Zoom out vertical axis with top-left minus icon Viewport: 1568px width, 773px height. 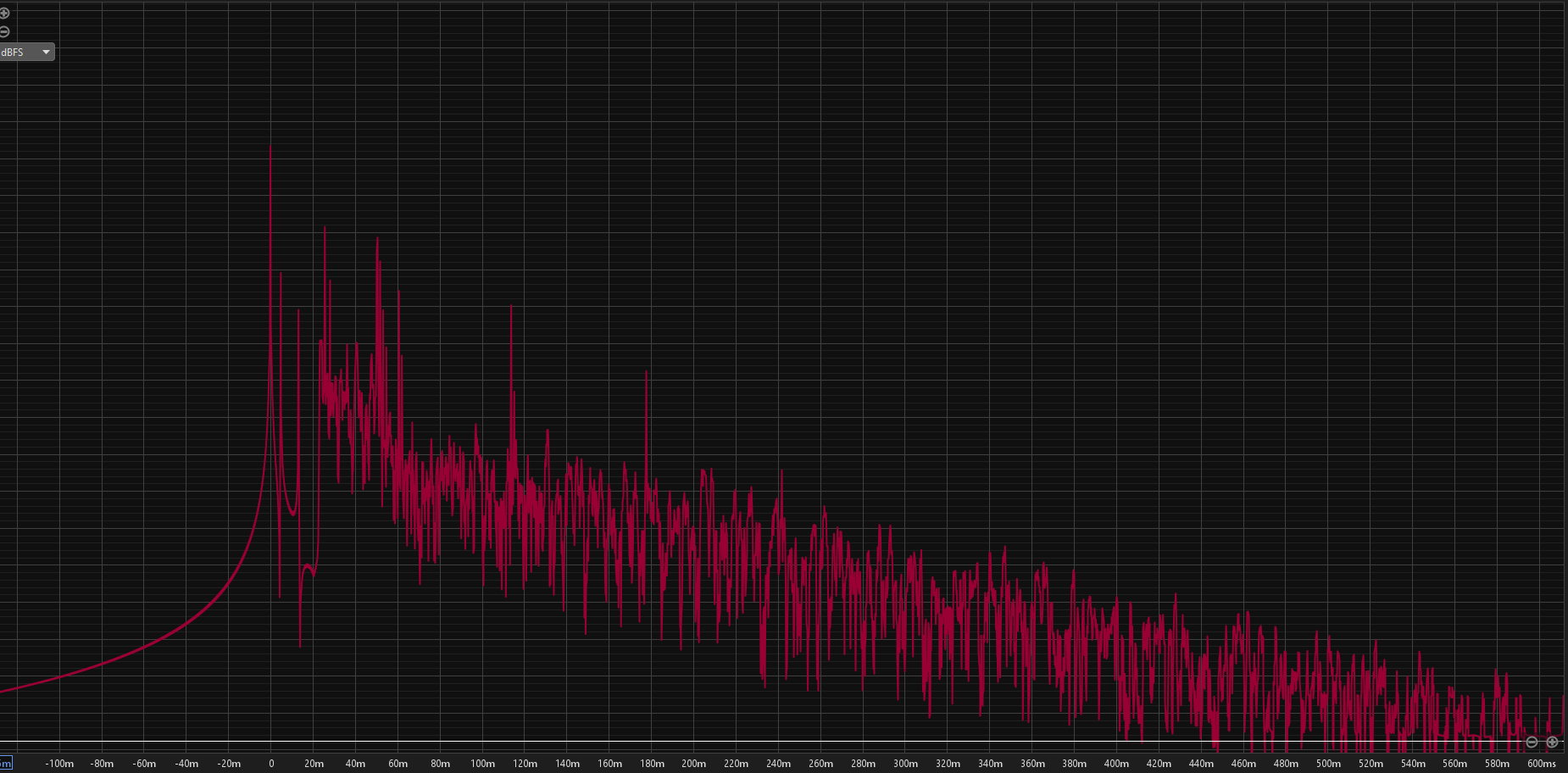4,32
